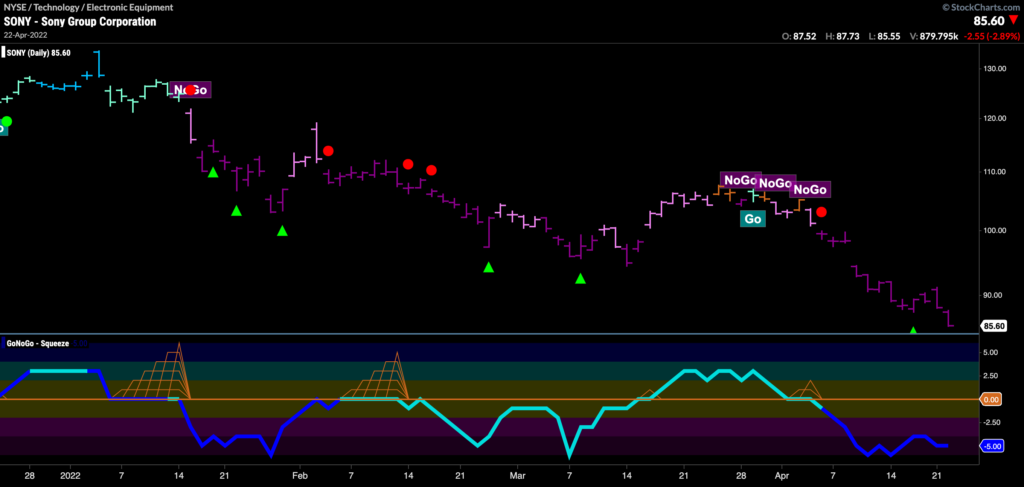The width and height of the screenshot is (1024, 487).
Task: Click the NYSE / Technology / Electronic Equipment breadcrumb
Action: 88,8
